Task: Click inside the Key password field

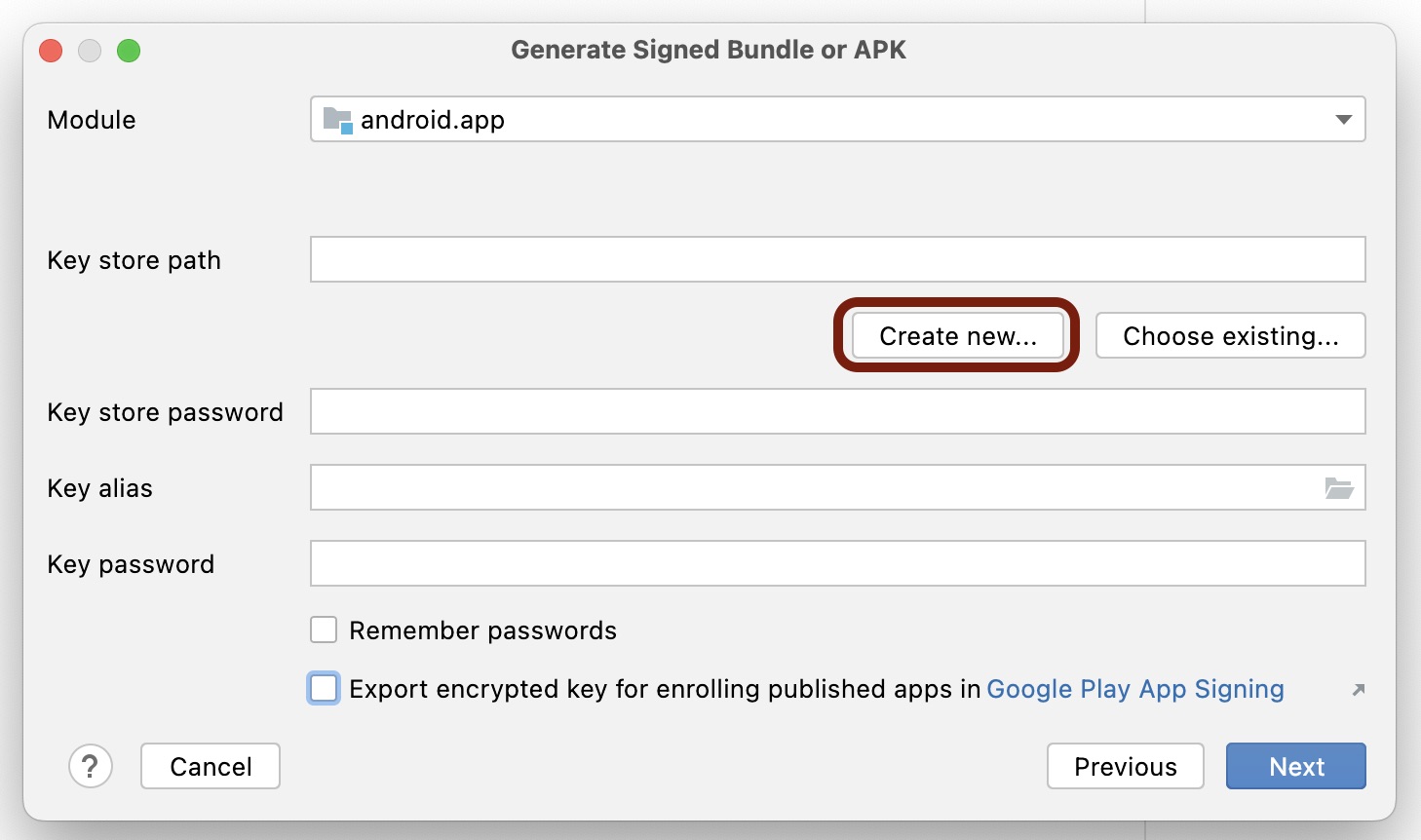Action: click(836, 563)
